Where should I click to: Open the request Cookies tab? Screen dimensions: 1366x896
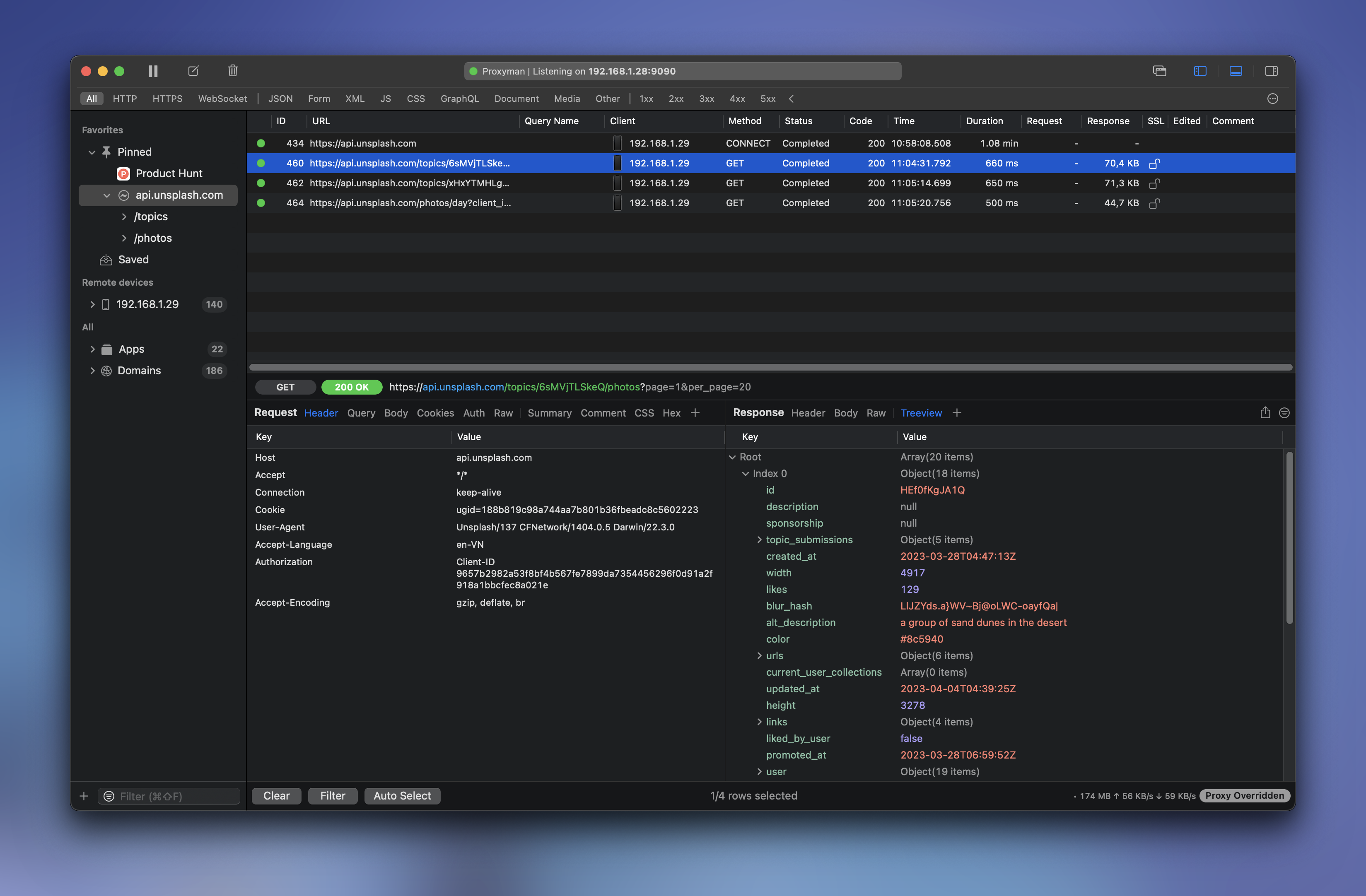click(435, 413)
